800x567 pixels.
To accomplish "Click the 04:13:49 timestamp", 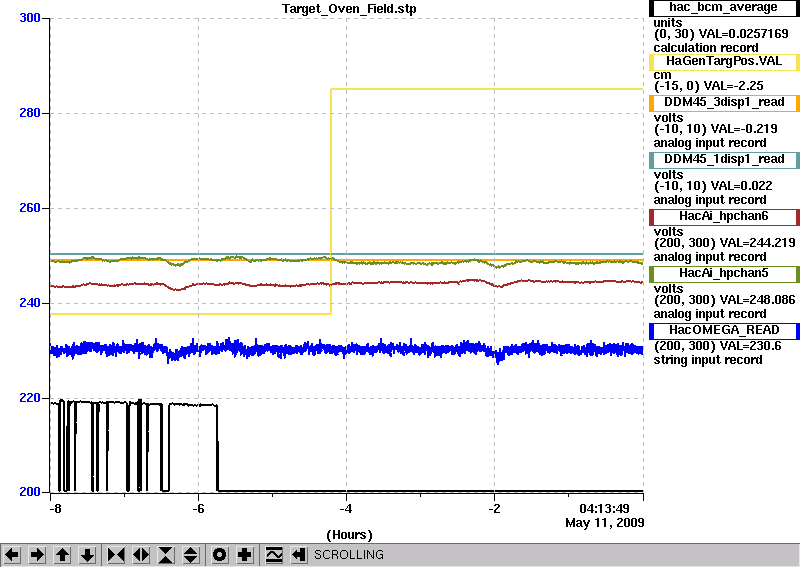I will coord(604,509).
